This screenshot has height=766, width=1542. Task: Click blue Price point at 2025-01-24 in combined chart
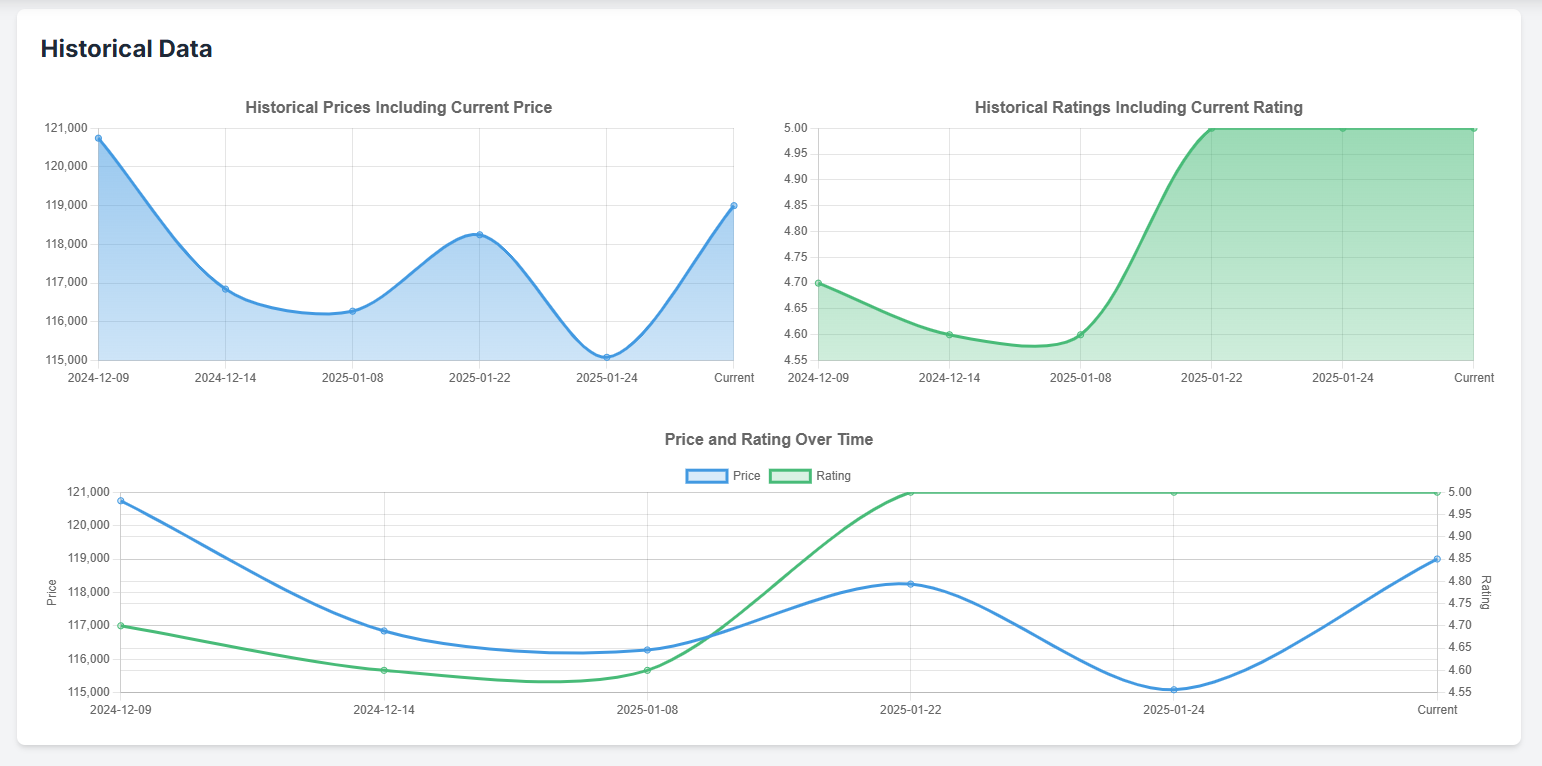coord(1174,689)
